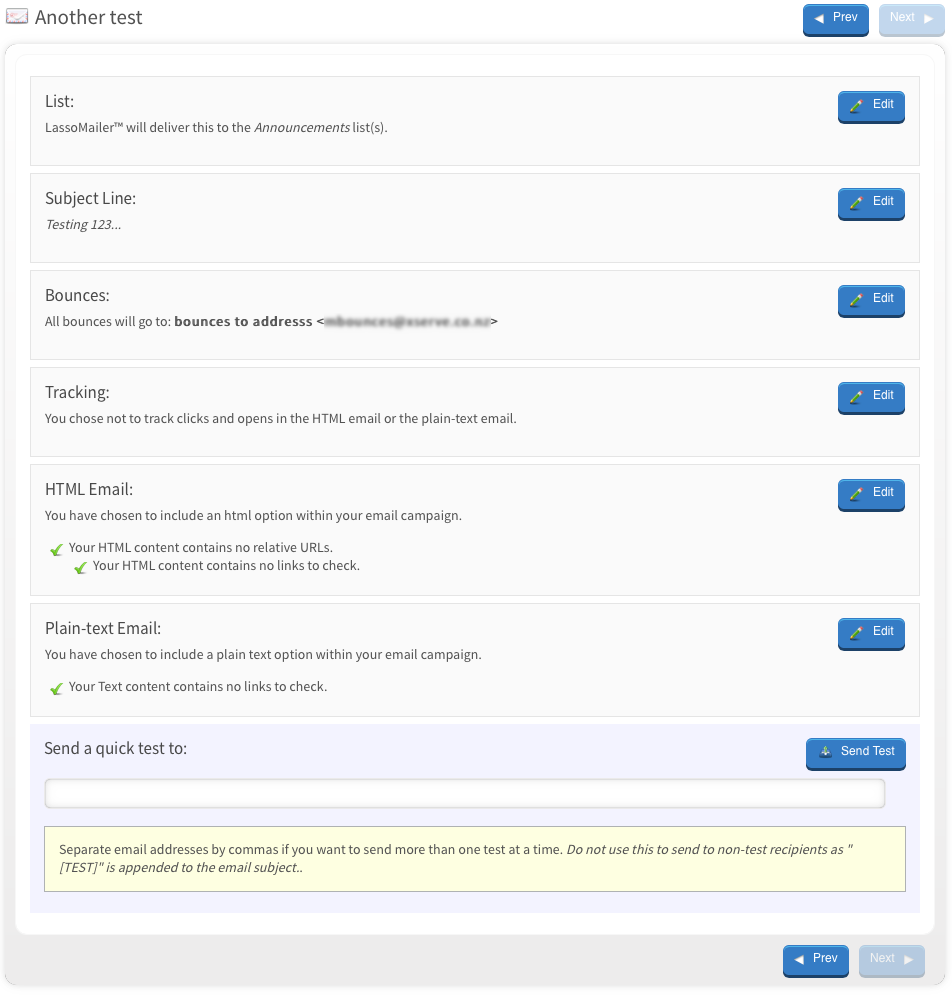952x997 pixels.
Task: Click the green checkmark for no relative URLs
Action: (57, 550)
